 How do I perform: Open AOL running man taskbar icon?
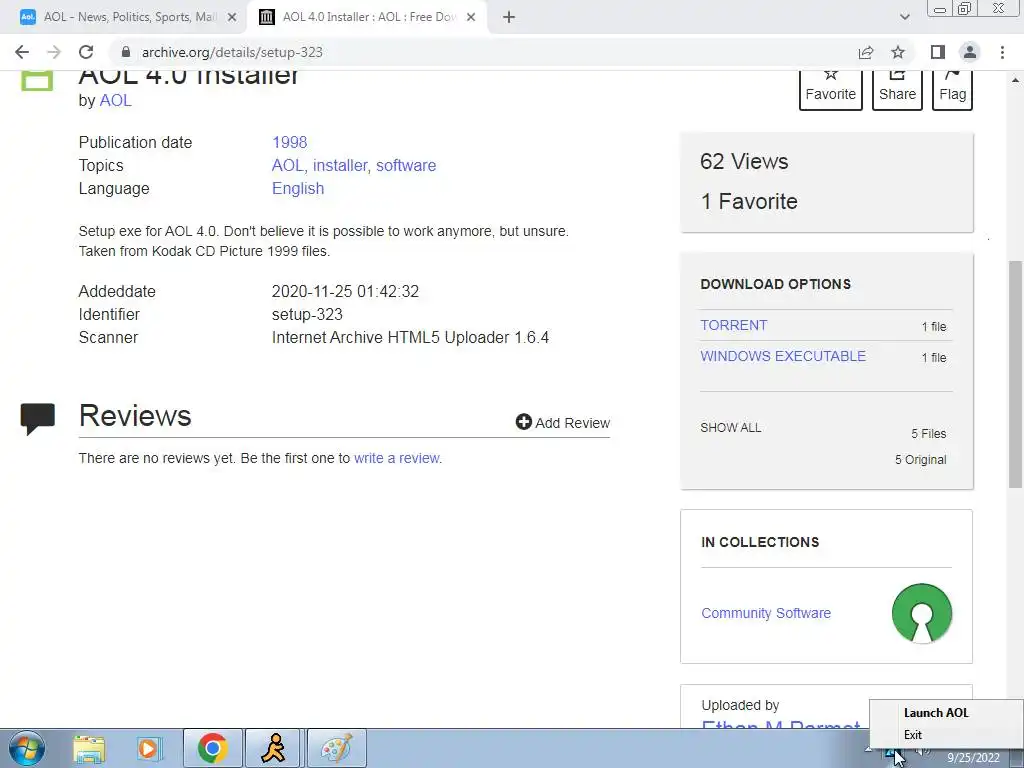pos(273,748)
